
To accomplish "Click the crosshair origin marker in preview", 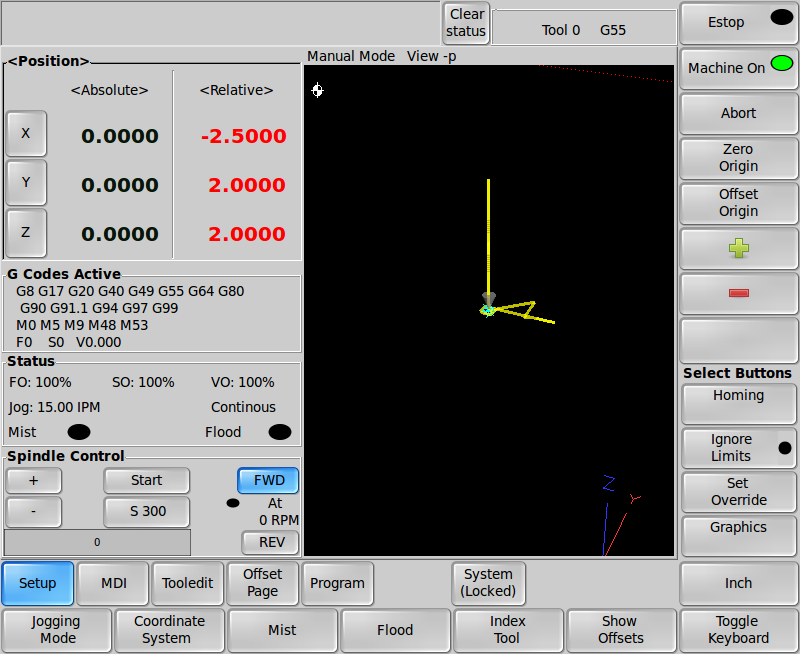I will (317, 90).
